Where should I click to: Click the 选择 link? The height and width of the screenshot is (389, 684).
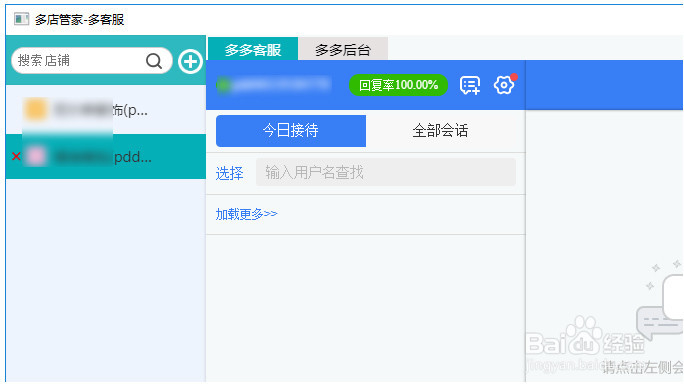[229, 173]
